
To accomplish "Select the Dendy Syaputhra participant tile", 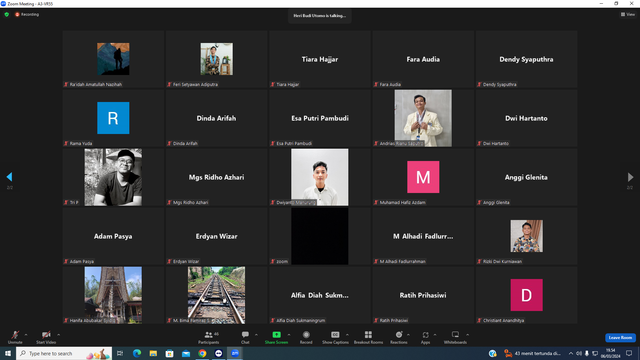I will [x=527, y=59].
